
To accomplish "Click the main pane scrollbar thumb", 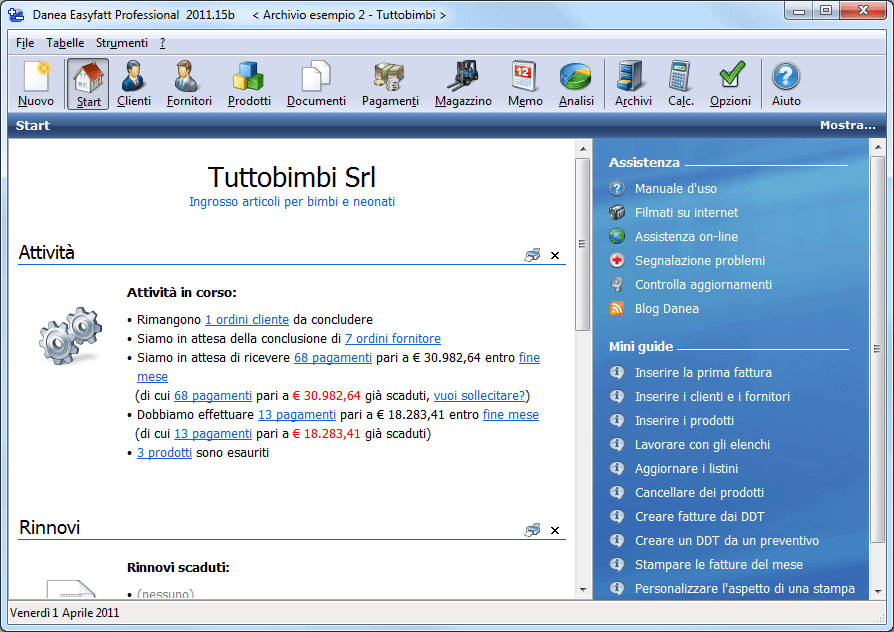I will coord(583,244).
